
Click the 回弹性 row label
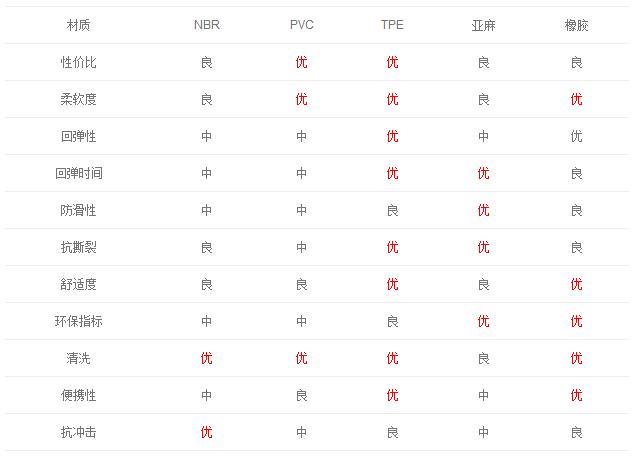tap(78, 136)
